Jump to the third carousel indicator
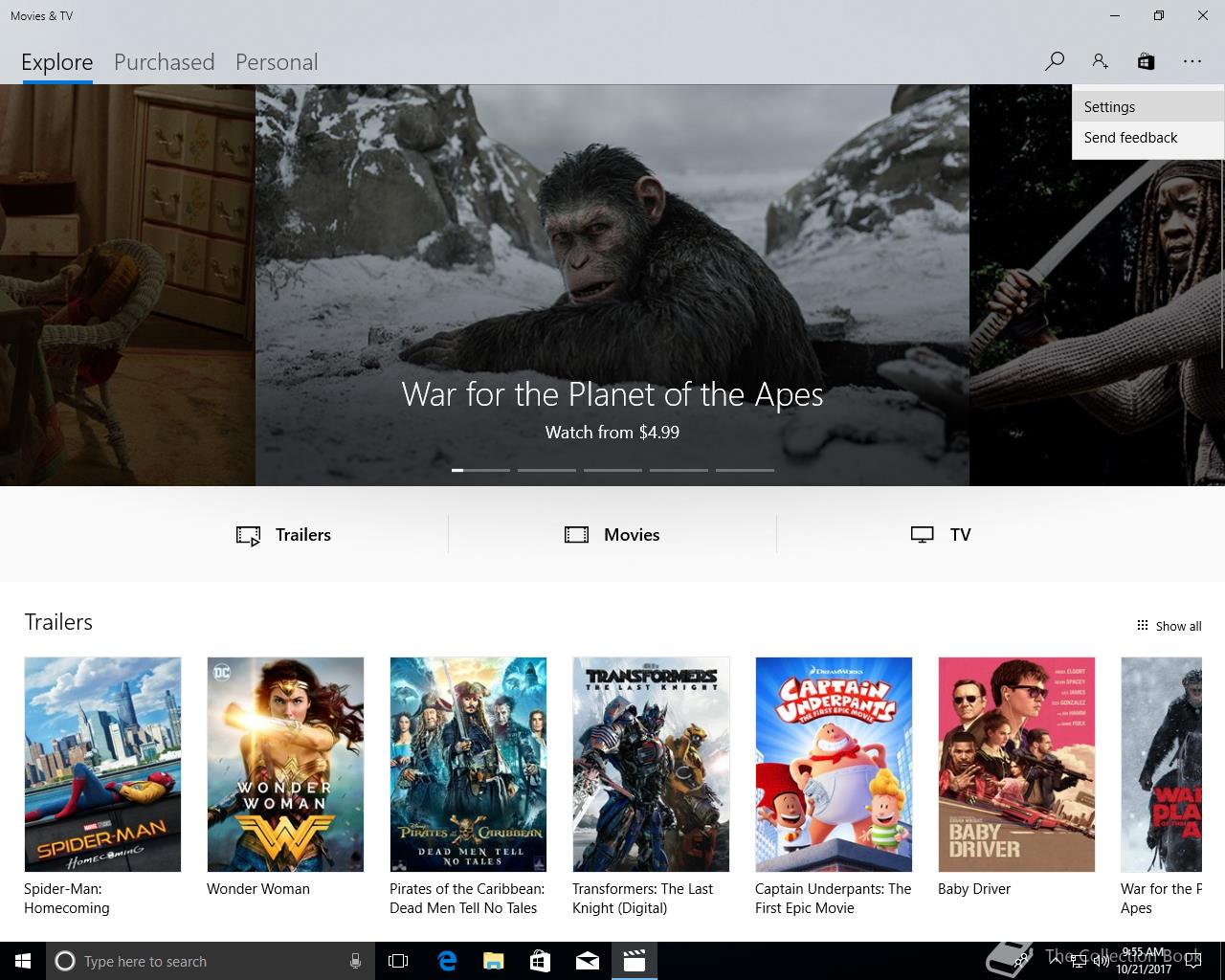This screenshot has width=1225, height=980. pos(612,470)
